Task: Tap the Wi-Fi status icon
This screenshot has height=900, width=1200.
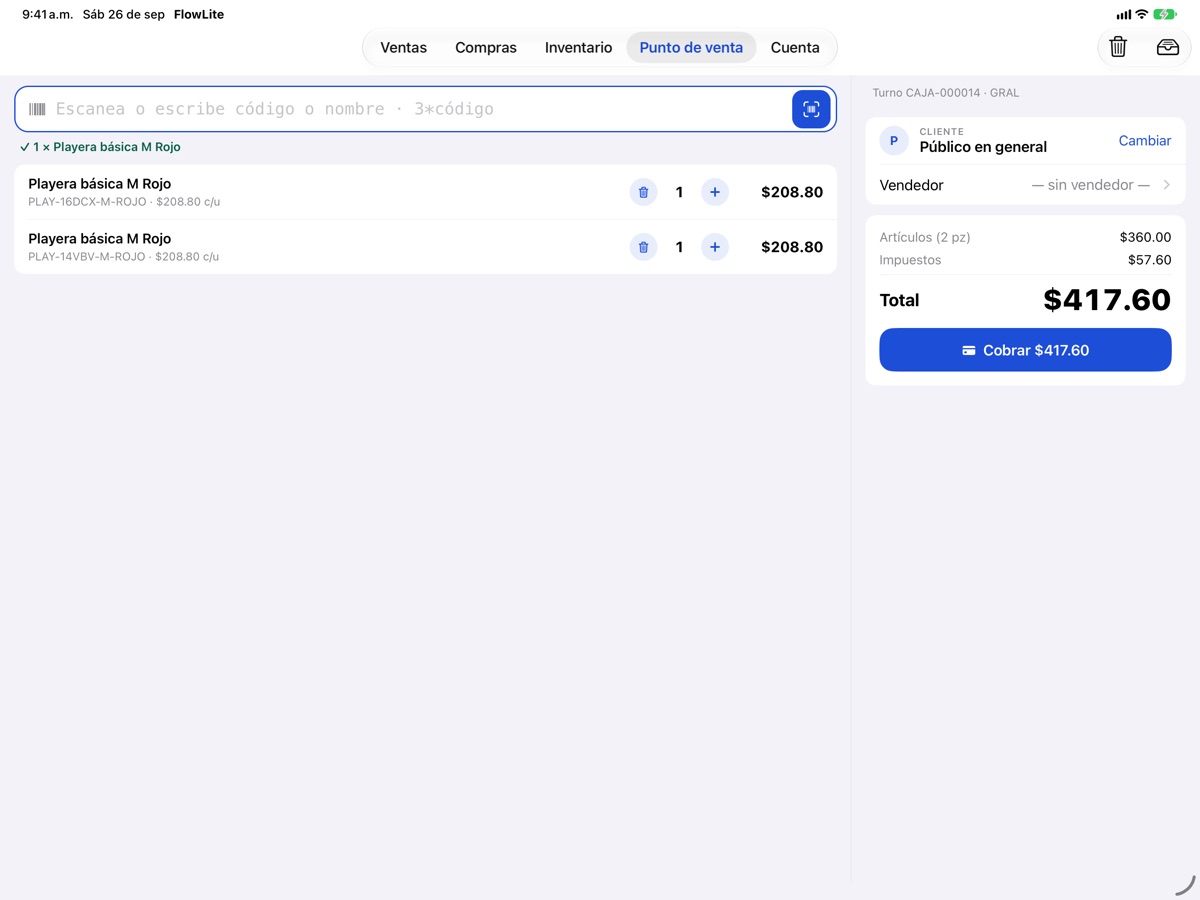Action: tap(1141, 15)
